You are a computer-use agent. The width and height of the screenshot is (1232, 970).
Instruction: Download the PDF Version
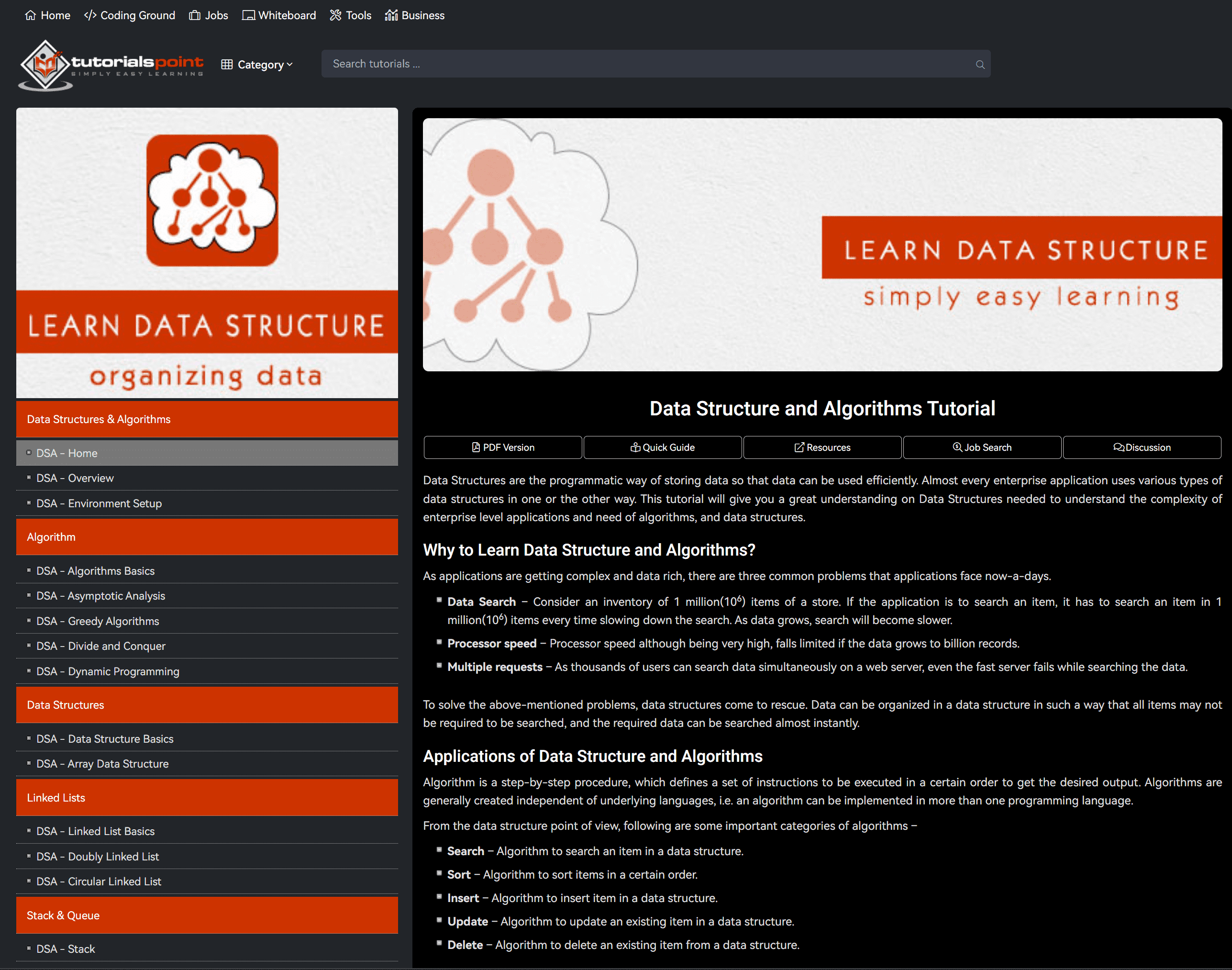502,447
